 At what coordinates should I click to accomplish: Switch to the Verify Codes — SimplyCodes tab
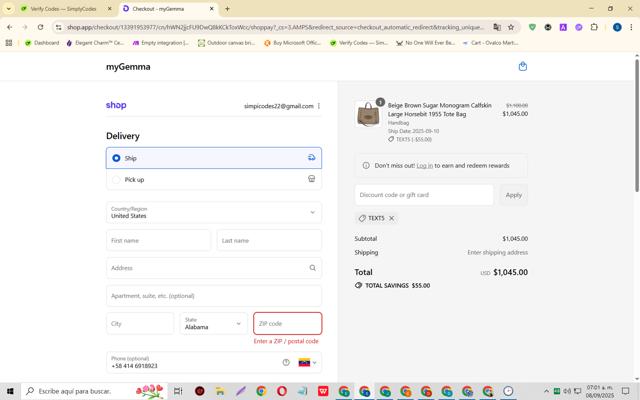coord(64,9)
